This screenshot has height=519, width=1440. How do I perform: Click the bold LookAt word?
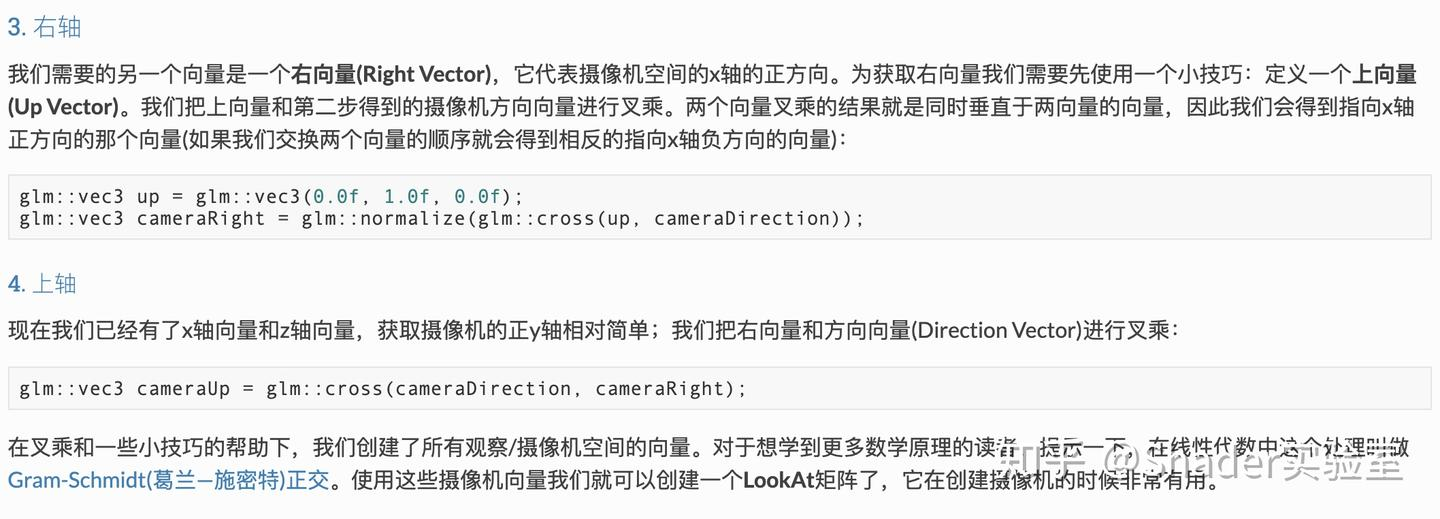[x=775, y=481]
